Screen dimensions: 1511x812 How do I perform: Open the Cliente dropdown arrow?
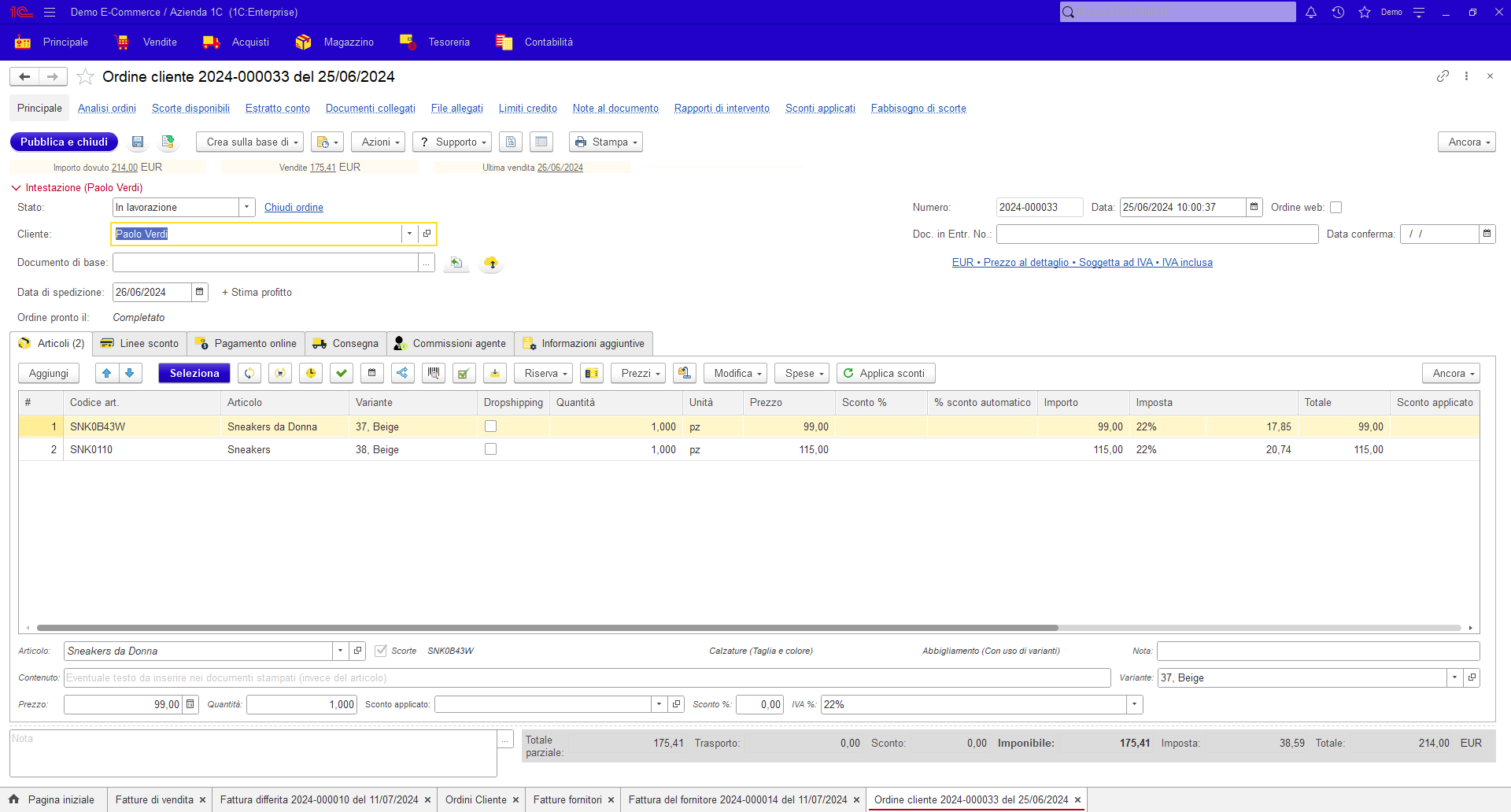pos(409,234)
